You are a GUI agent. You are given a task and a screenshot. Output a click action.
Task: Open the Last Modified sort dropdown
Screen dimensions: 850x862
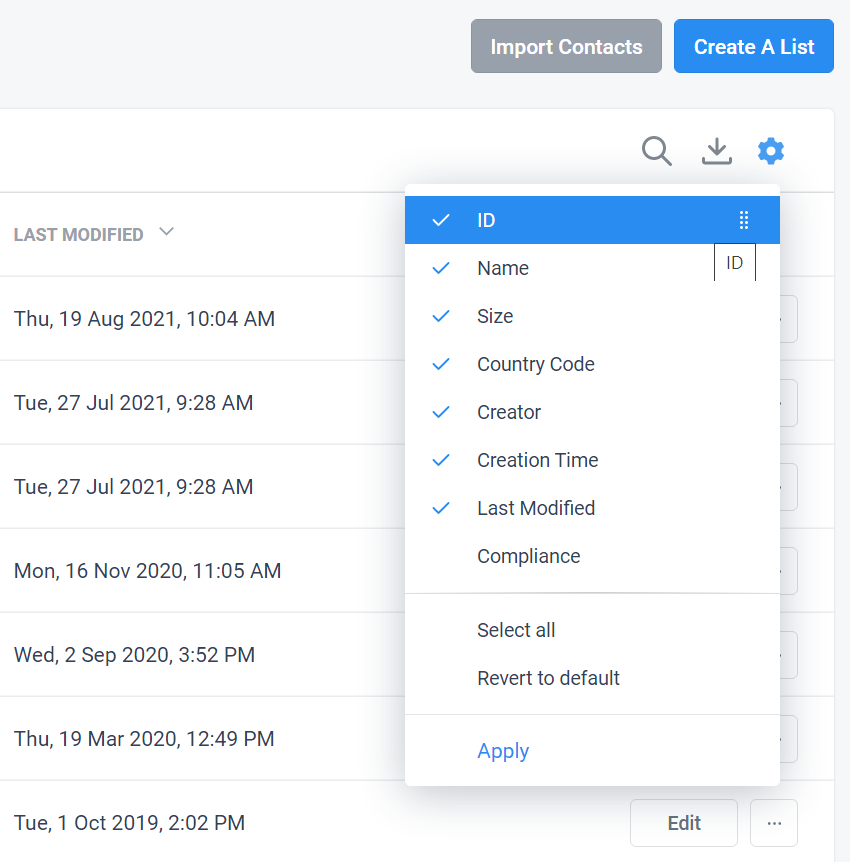[94, 234]
